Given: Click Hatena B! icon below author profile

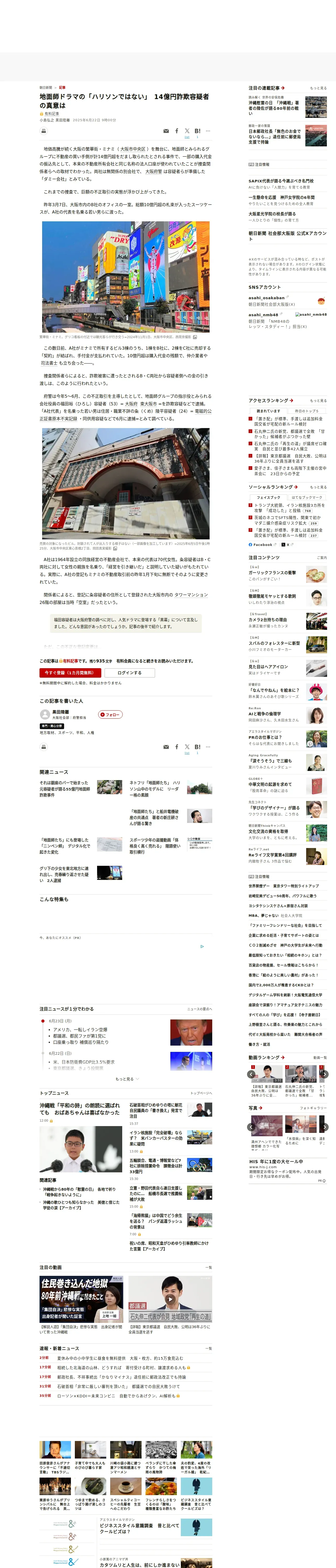Looking at the screenshot, I should 198,746.
